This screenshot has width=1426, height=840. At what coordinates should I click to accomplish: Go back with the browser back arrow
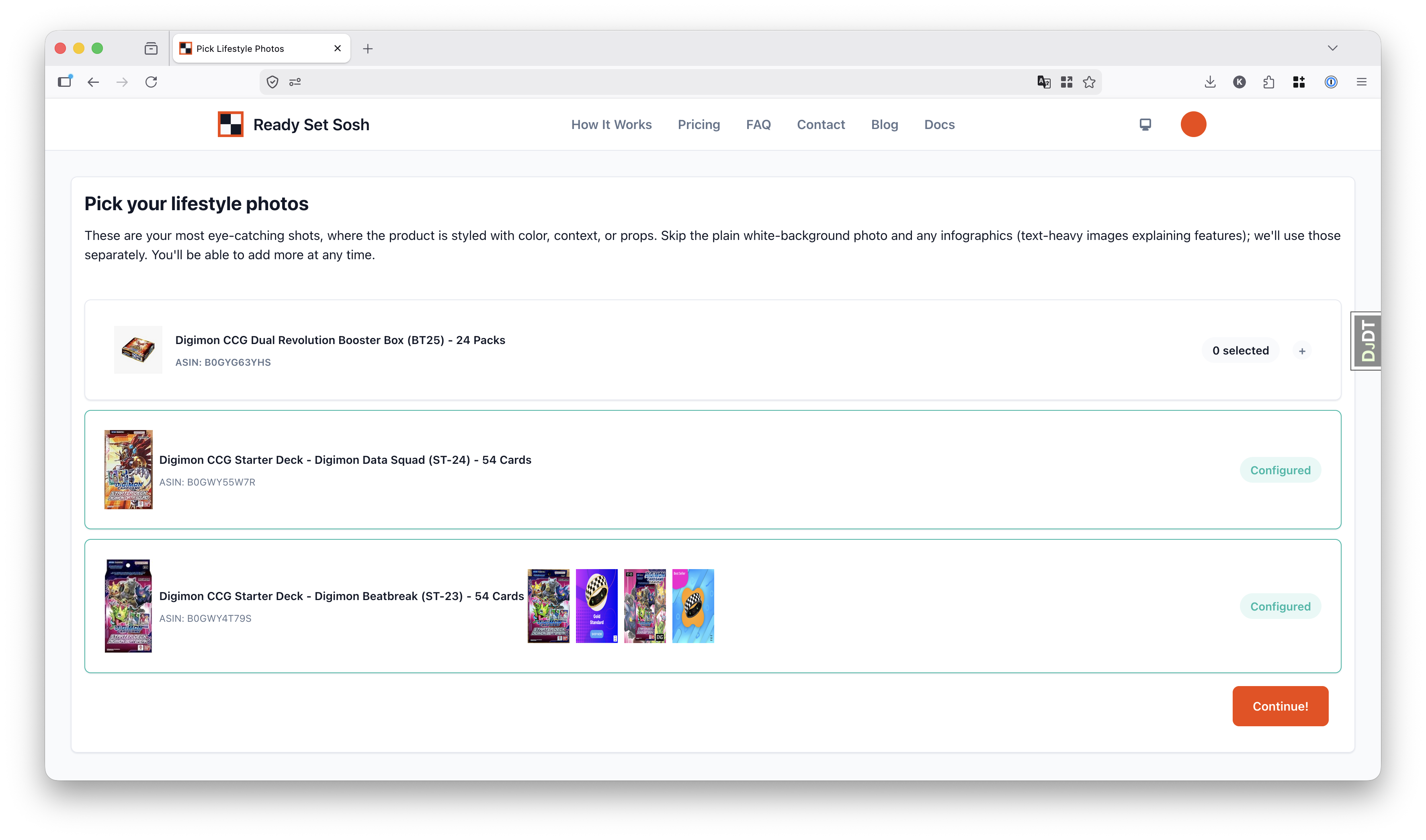[93, 82]
